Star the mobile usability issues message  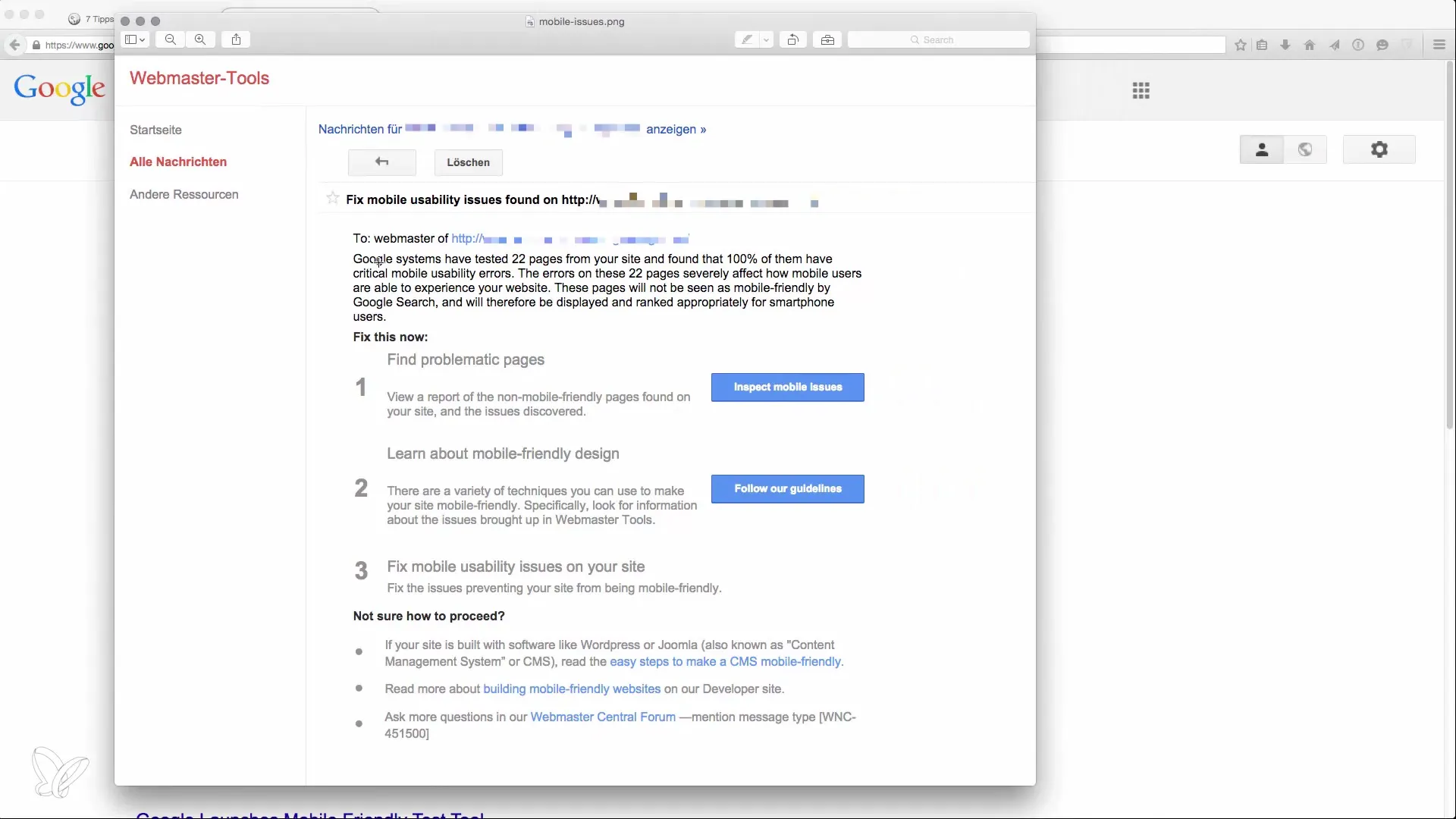pyautogui.click(x=332, y=199)
